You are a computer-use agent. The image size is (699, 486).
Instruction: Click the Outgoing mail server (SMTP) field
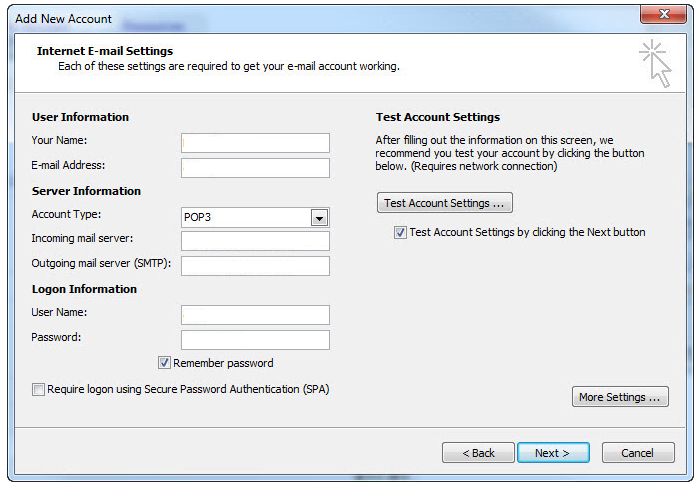point(255,266)
